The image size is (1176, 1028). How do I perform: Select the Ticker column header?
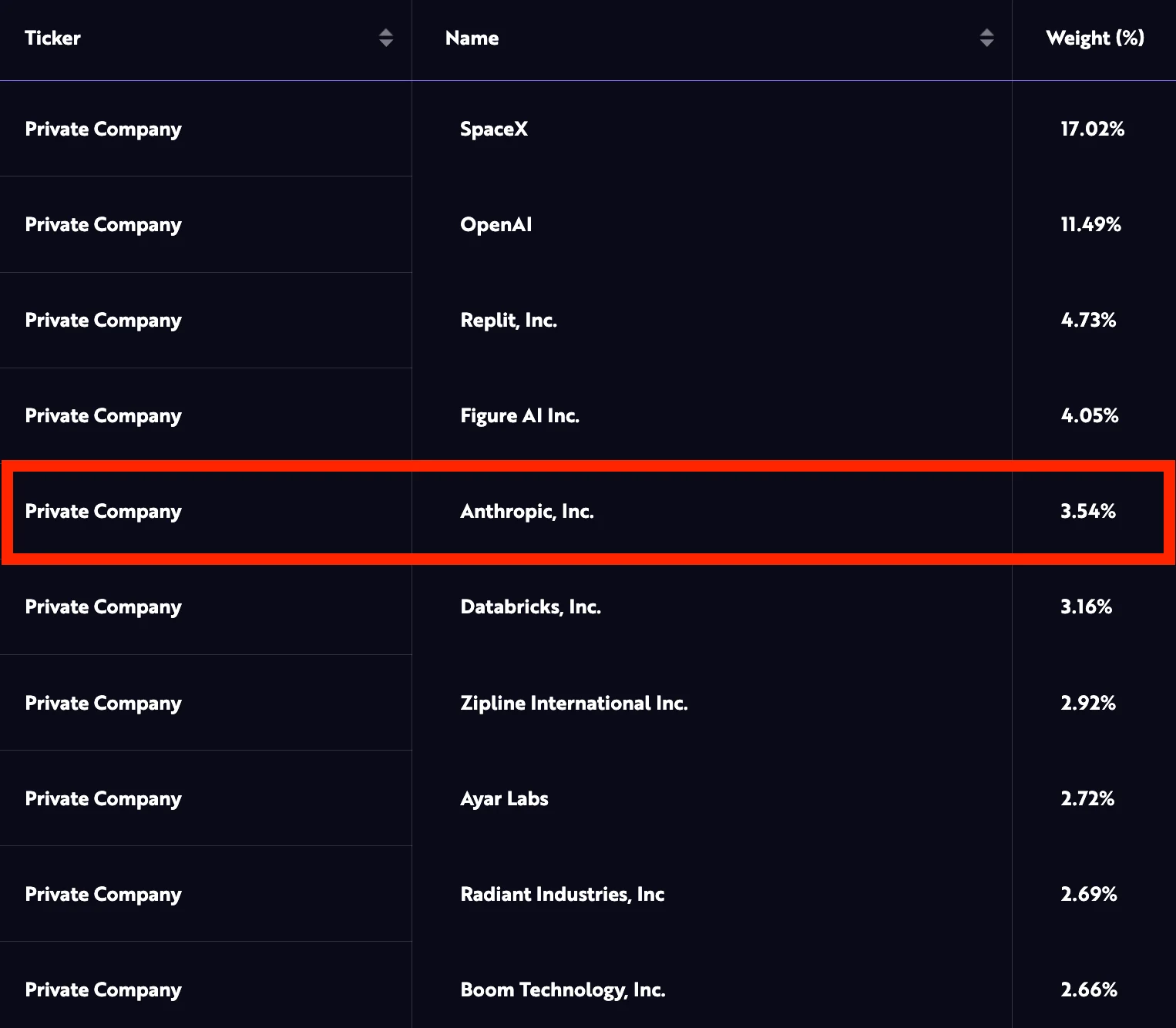52,38
